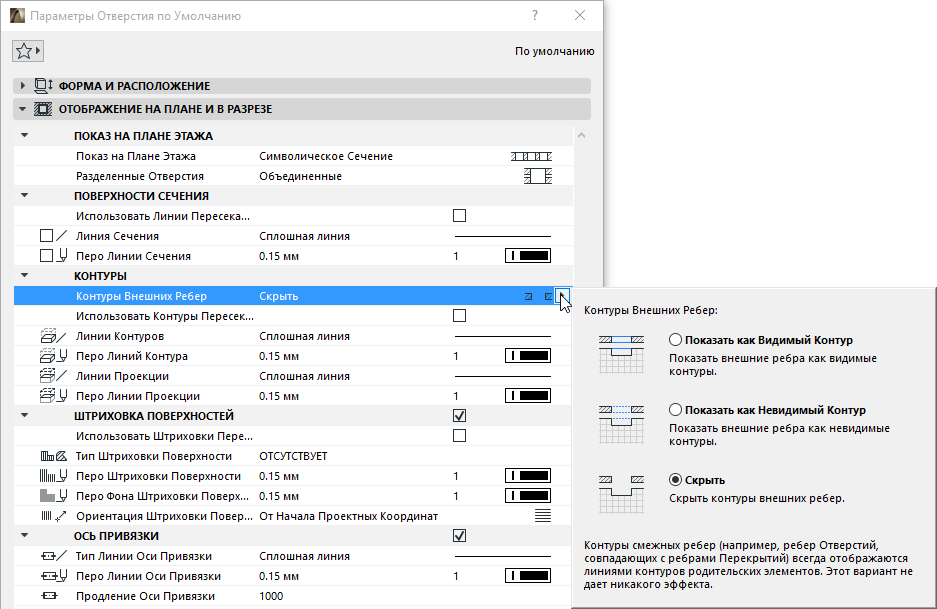
Task: Click the scrollbar up arrow
Action: point(581,136)
